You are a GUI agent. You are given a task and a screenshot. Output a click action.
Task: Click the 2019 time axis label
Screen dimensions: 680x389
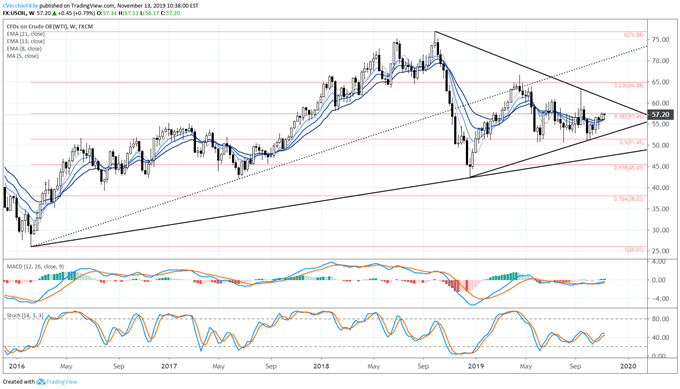[476, 366]
